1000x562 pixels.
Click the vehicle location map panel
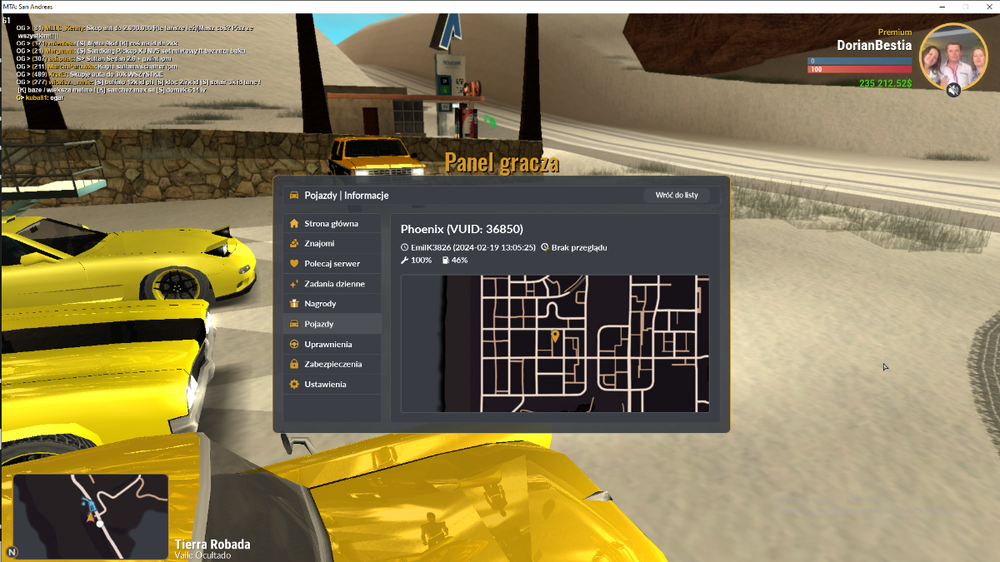[555, 344]
